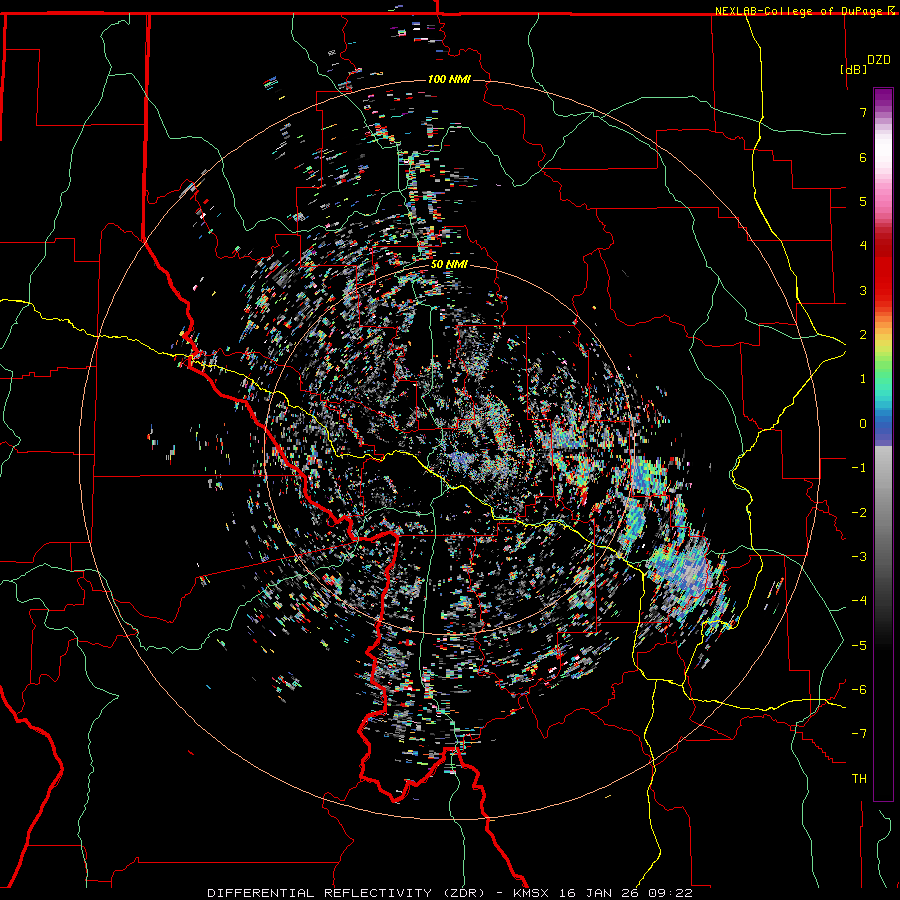Click the ZDR color bar legend
Image resolution: width=900 pixels, height=900 pixels.
tap(883, 445)
